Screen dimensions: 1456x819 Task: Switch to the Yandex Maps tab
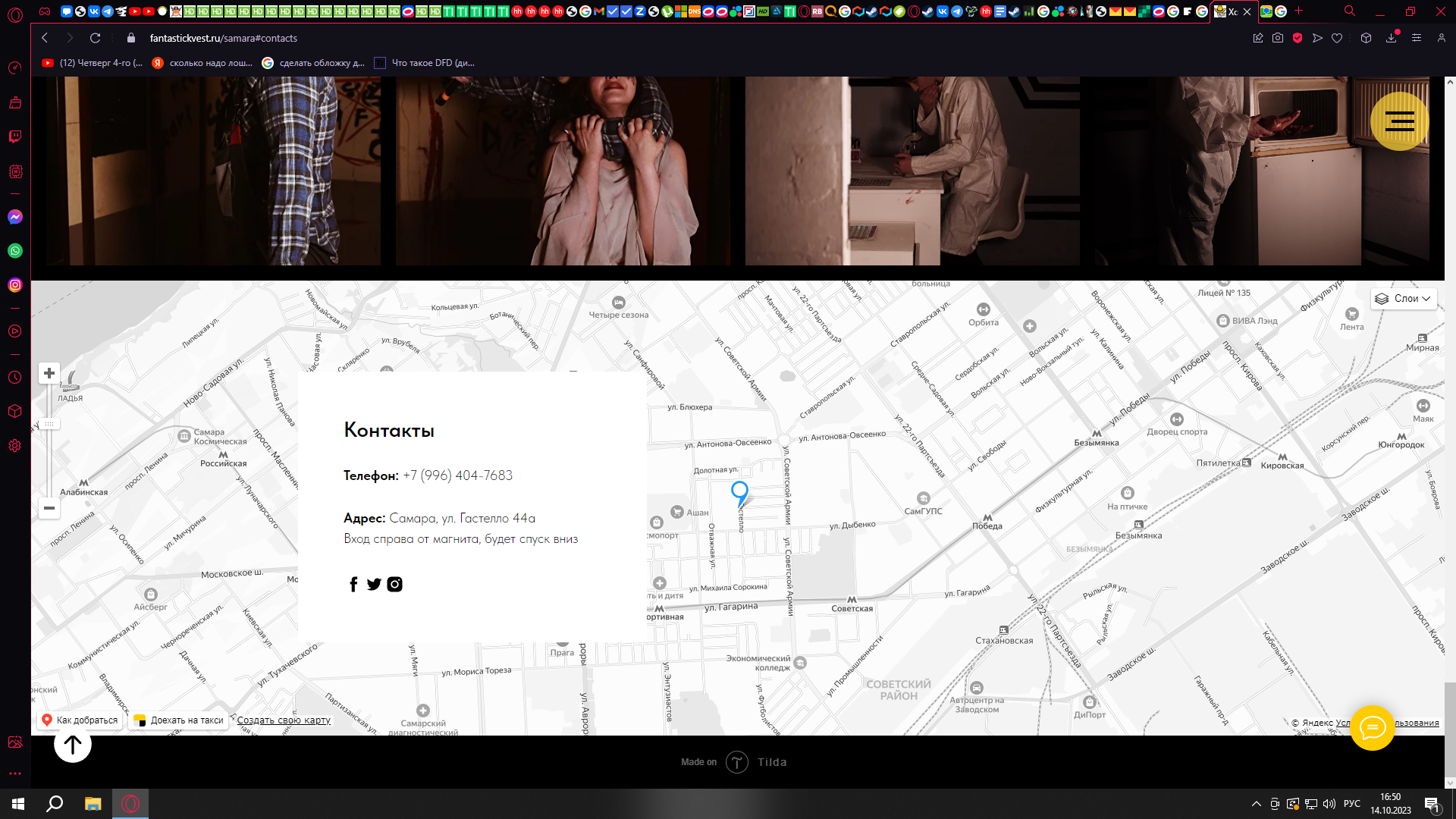point(1266,11)
